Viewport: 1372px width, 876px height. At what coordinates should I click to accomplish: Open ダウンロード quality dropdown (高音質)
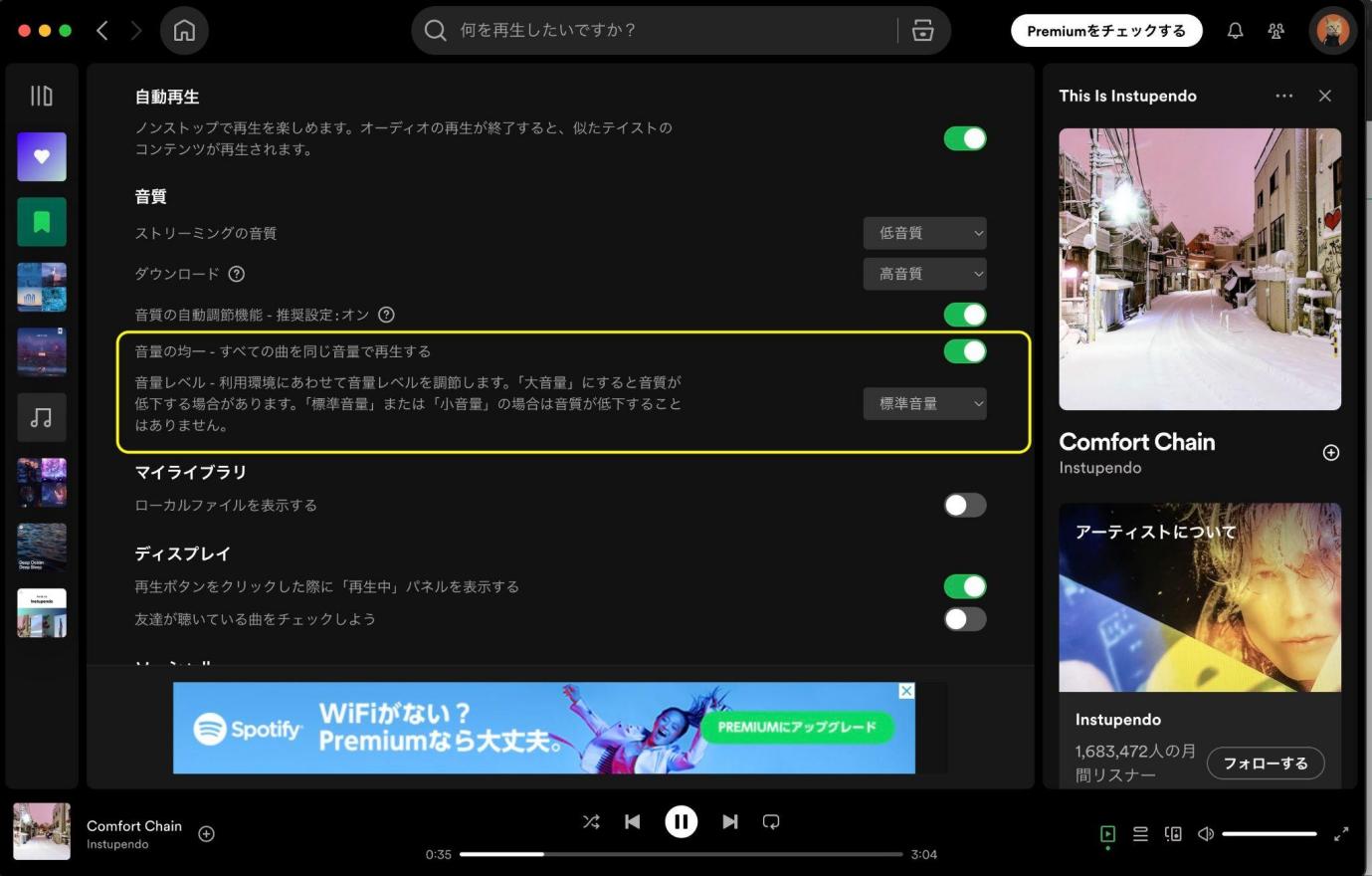coord(925,274)
